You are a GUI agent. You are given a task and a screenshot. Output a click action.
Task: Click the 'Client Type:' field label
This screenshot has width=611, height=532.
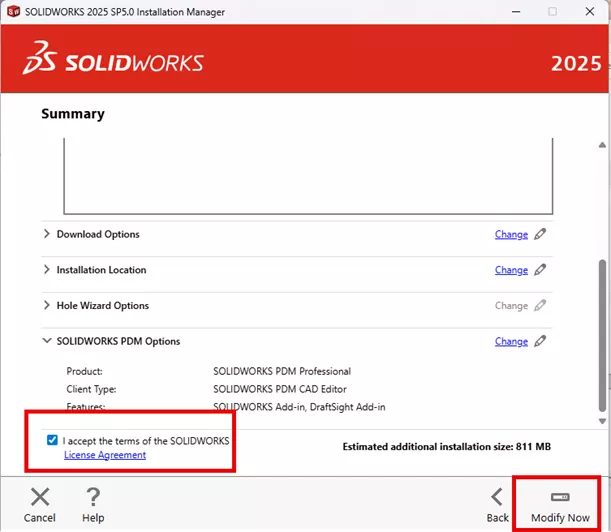click(x=91, y=389)
